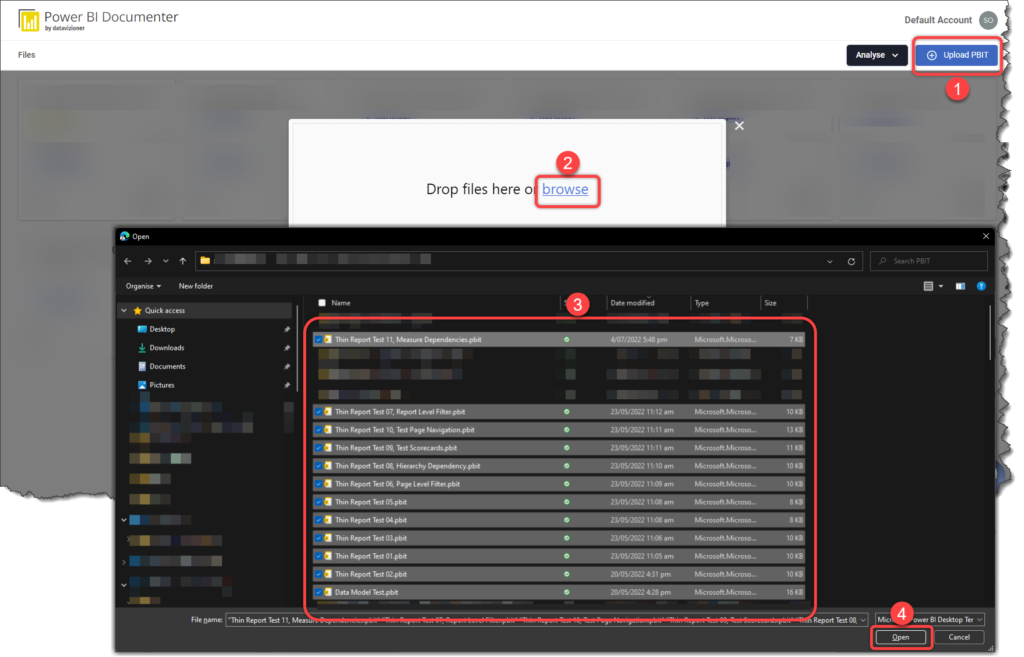This screenshot has height=657, width=1024.
Task: Expand the File name history dropdown
Action: [x=863, y=620]
